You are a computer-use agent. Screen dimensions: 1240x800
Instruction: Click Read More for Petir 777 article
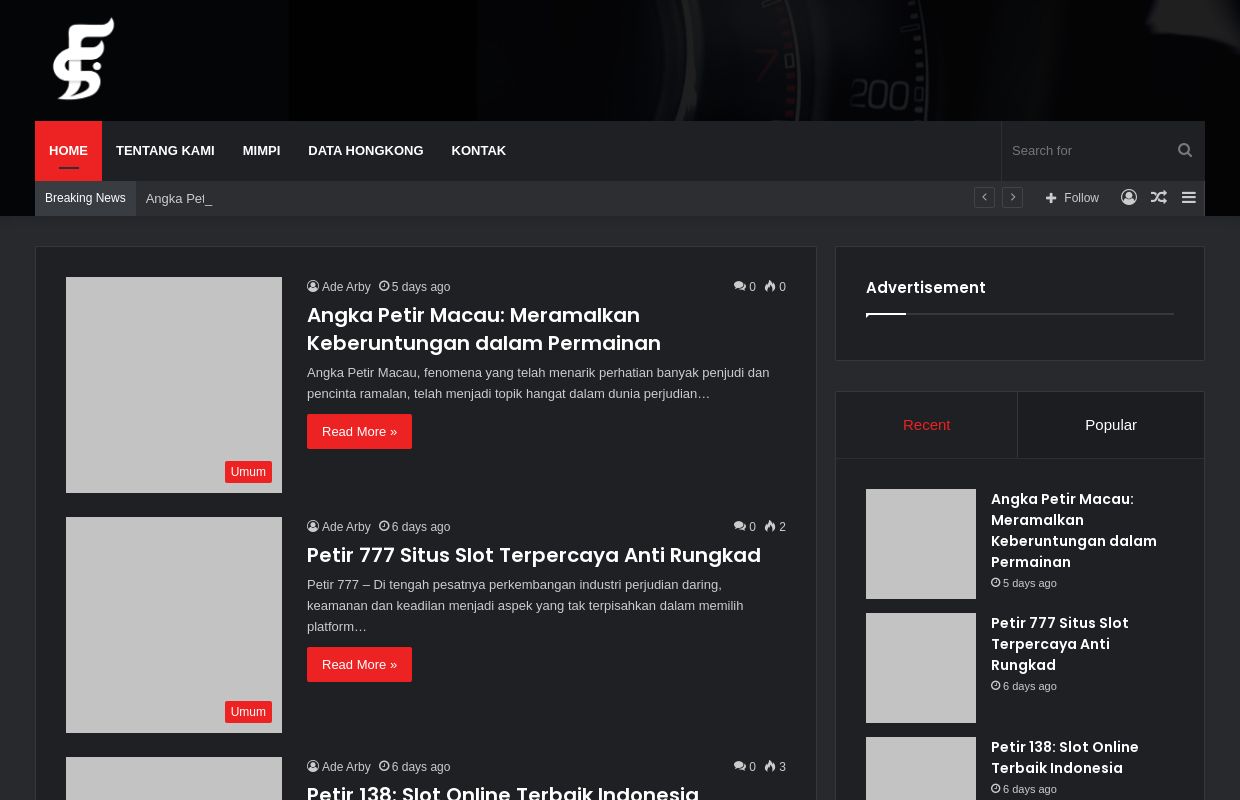[359, 665]
